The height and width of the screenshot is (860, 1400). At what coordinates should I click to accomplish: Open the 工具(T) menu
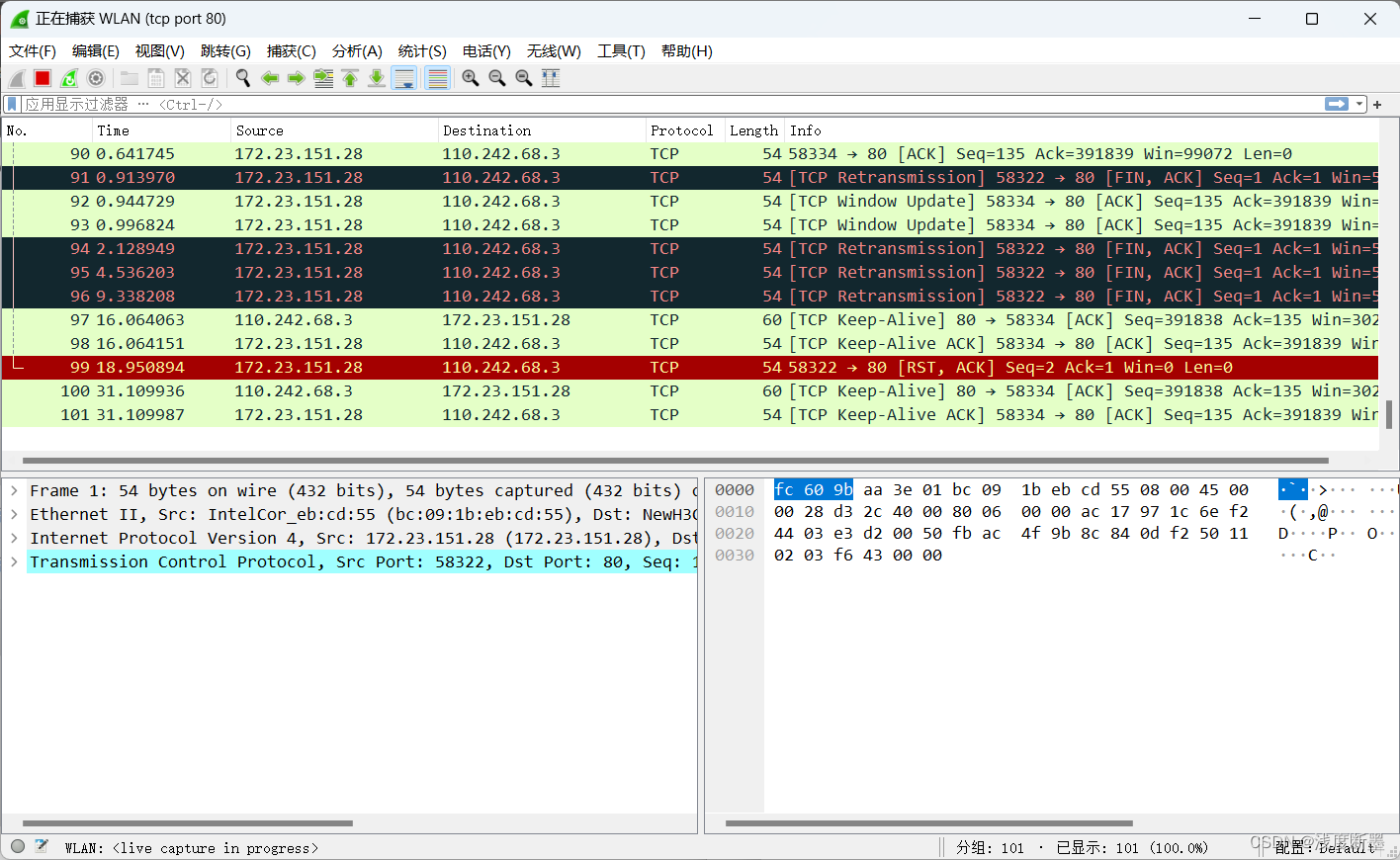coord(621,51)
